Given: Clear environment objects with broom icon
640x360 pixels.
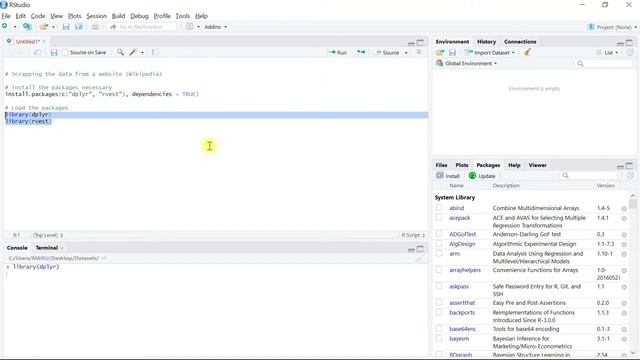Looking at the screenshot, I should pyautogui.click(x=527, y=52).
